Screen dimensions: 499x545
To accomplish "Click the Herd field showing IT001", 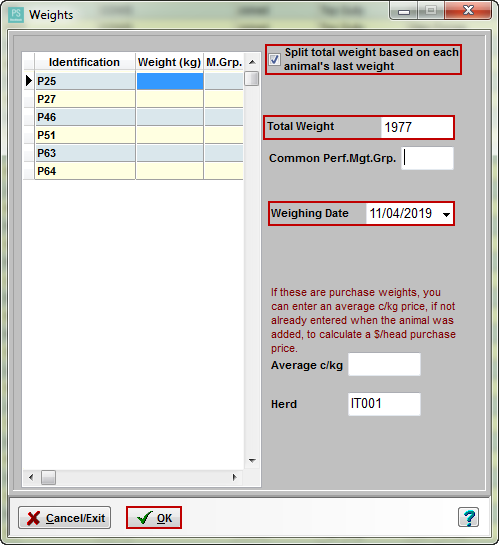I will (x=384, y=404).
